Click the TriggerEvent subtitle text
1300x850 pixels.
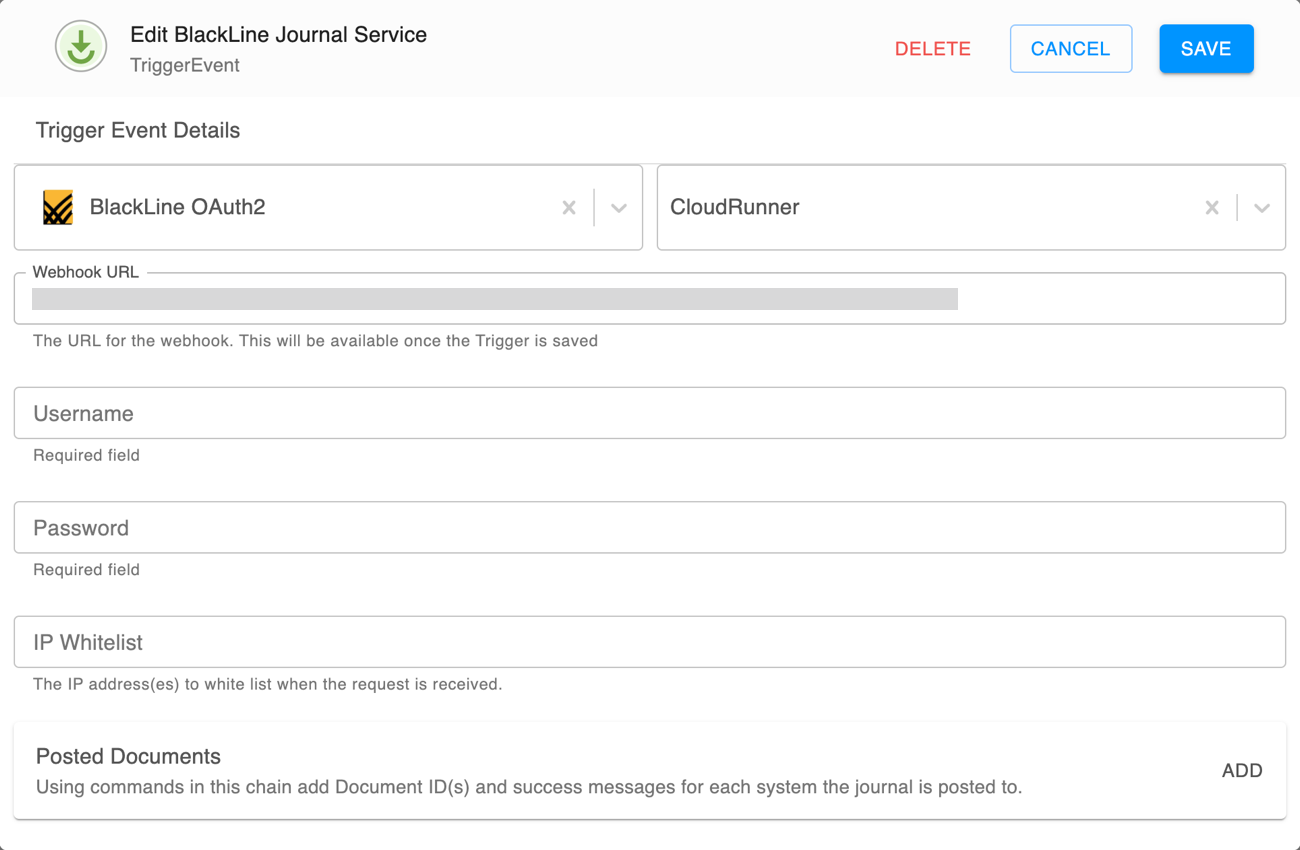[x=185, y=65]
